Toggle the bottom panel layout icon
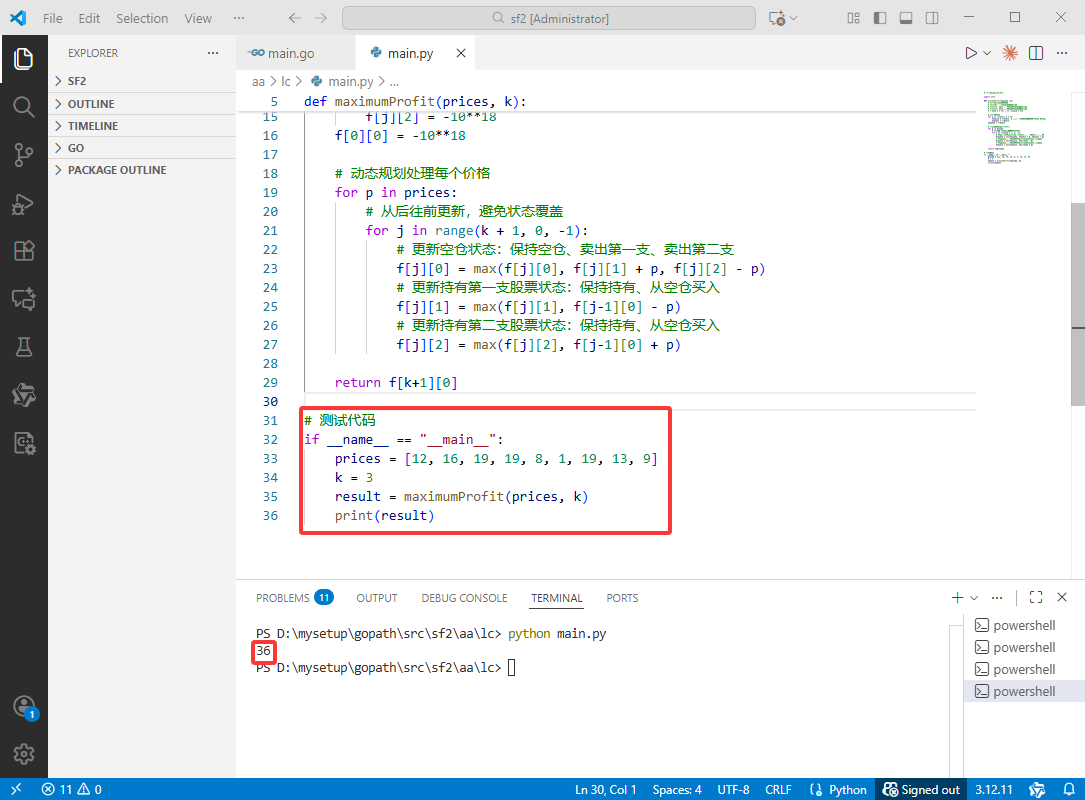The image size is (1085, 800). point(906,18)
